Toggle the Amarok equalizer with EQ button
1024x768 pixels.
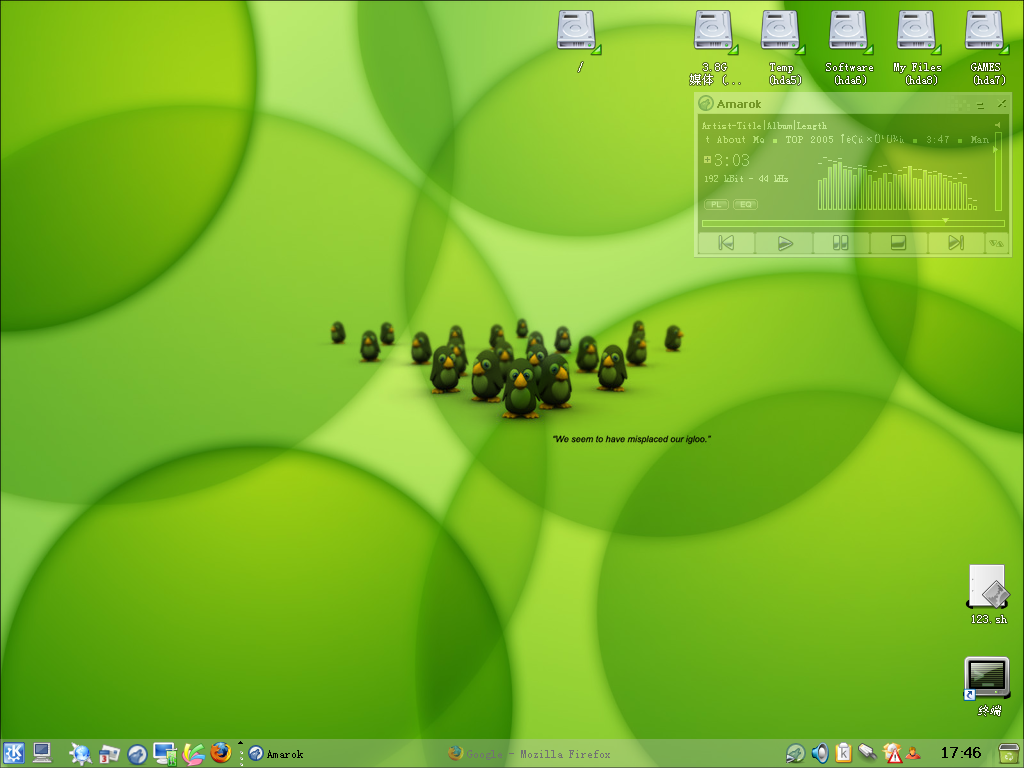pos(745,204)
